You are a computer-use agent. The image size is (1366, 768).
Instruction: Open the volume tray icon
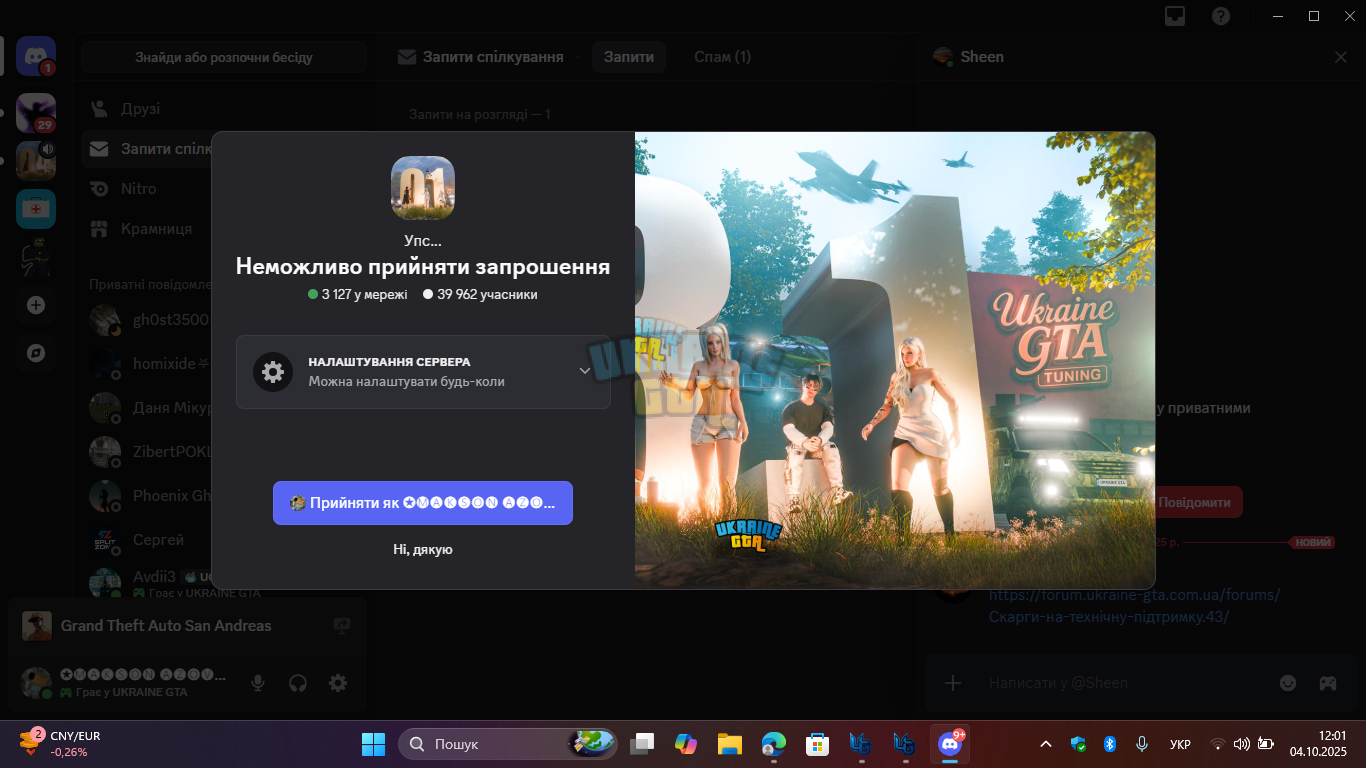(1242, 744)
